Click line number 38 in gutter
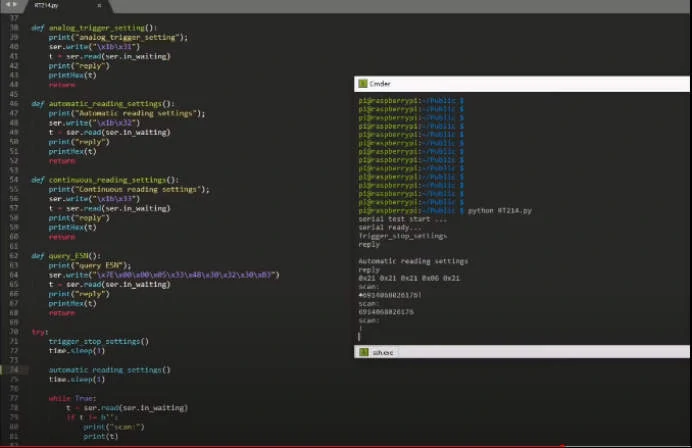The image size is (692, 448). point(14,27)
